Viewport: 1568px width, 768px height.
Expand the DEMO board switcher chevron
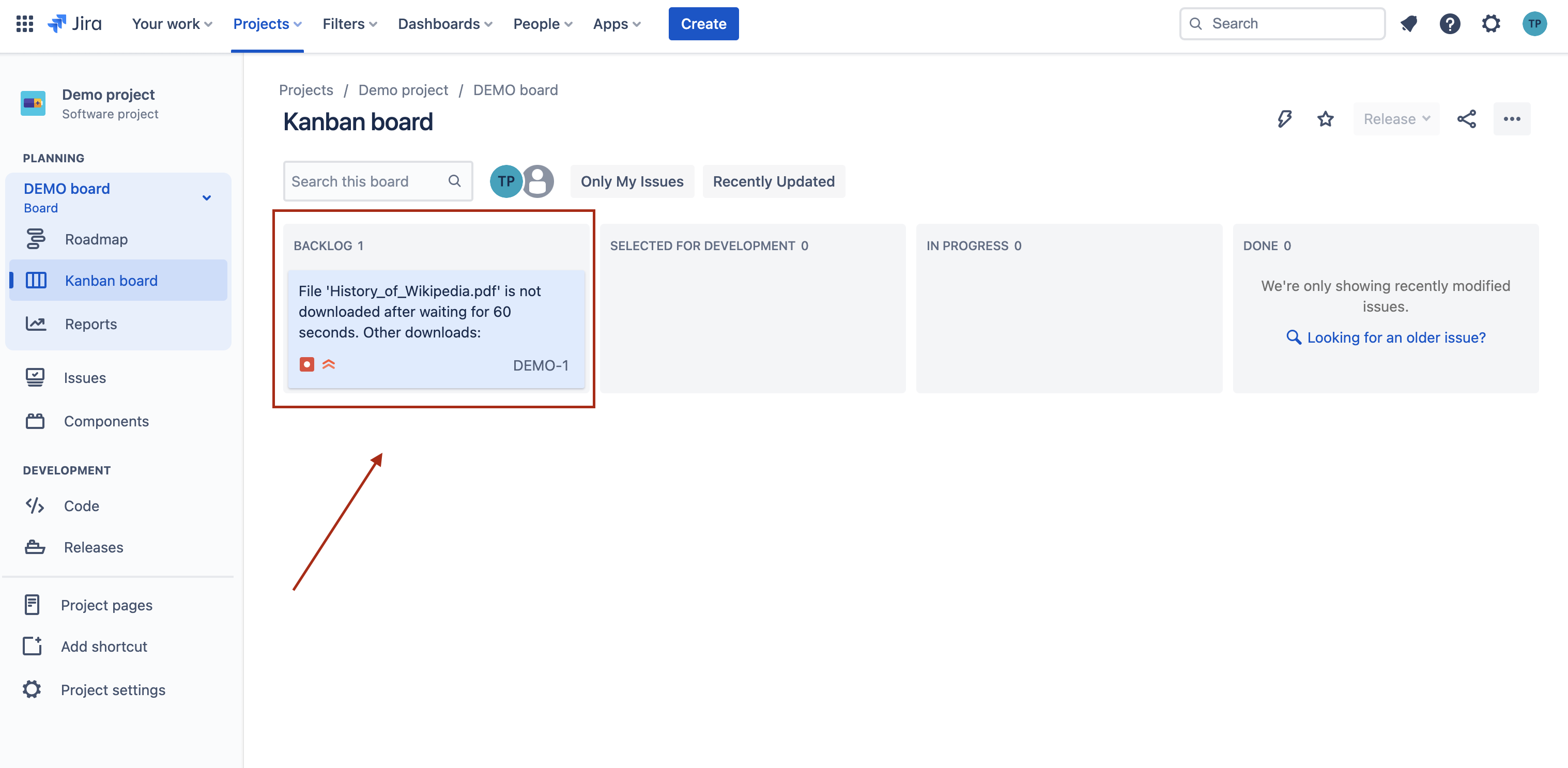(206, 198)
